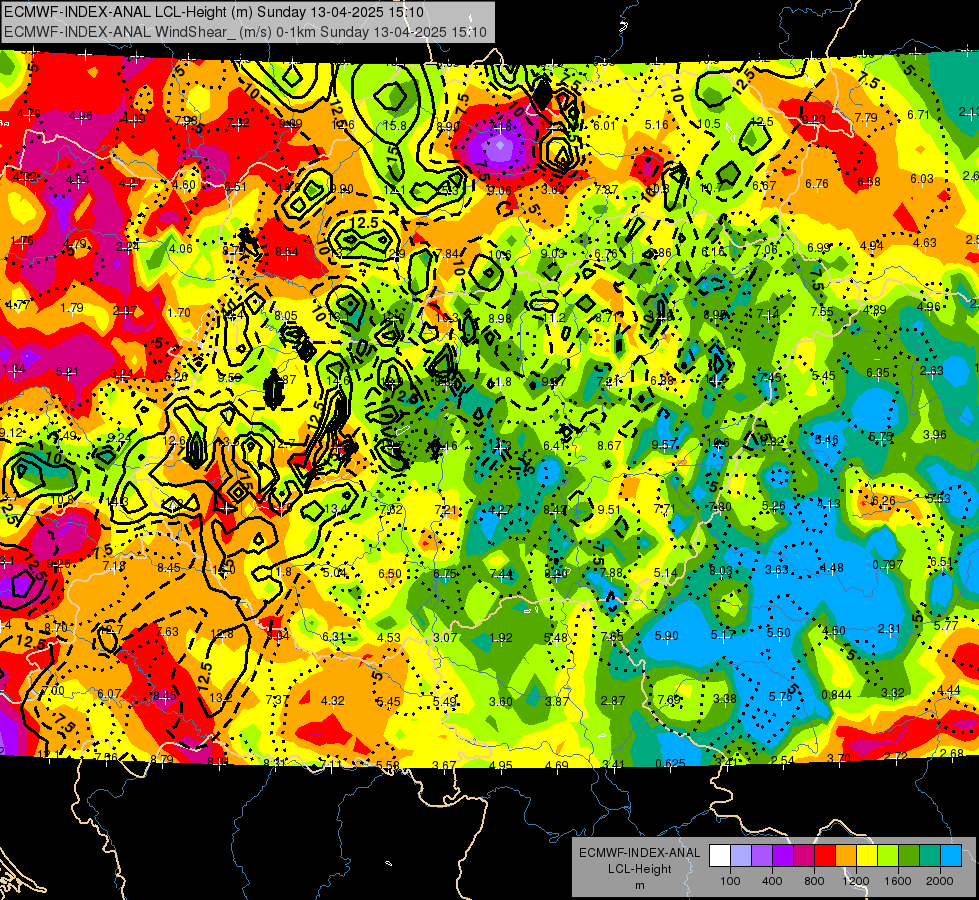Click the map value 7.63
The height and width of the screenshot is (900, 979).
[x=167, y=631]
